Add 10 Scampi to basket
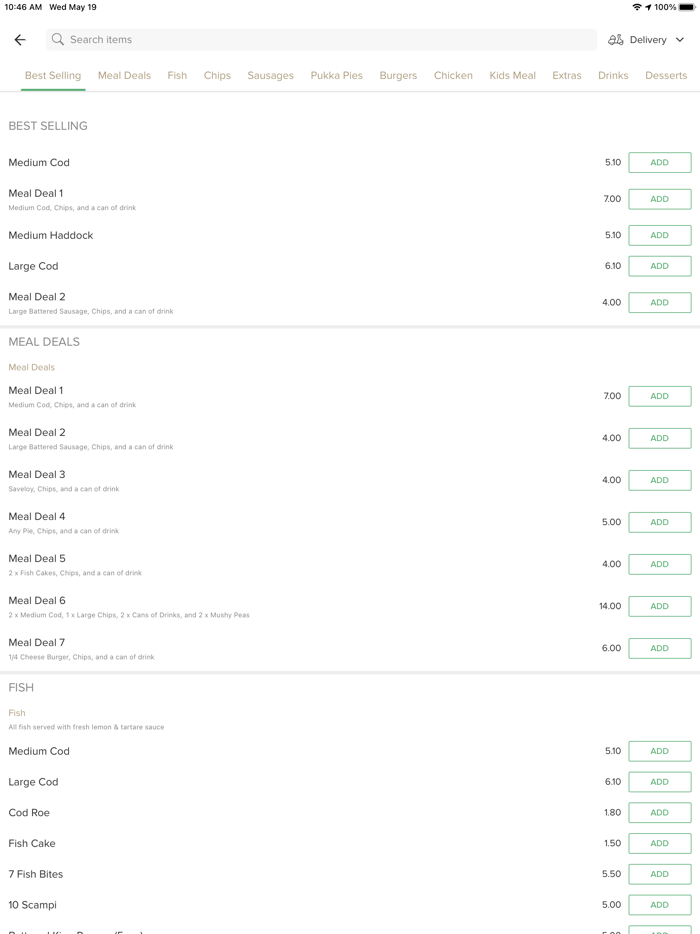The height and width of the screenshot is (934, 700). tap(659, 905)
